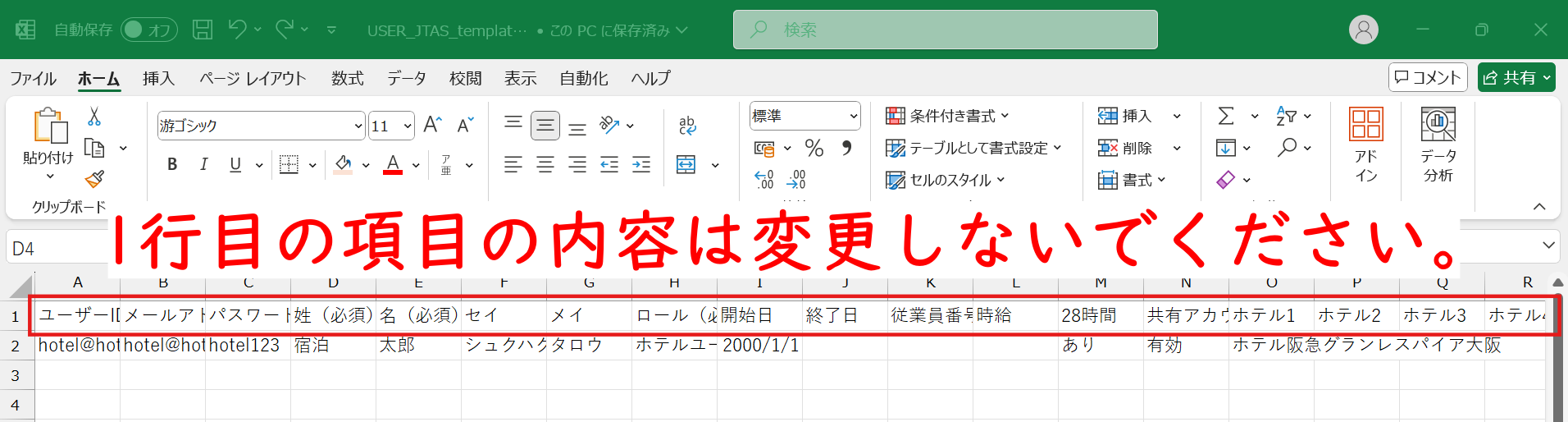Image resolution: width=1568 pixels, height=422 pixels.
Task: Click the Format Painter brush icon
Action: tap(95, 178)
